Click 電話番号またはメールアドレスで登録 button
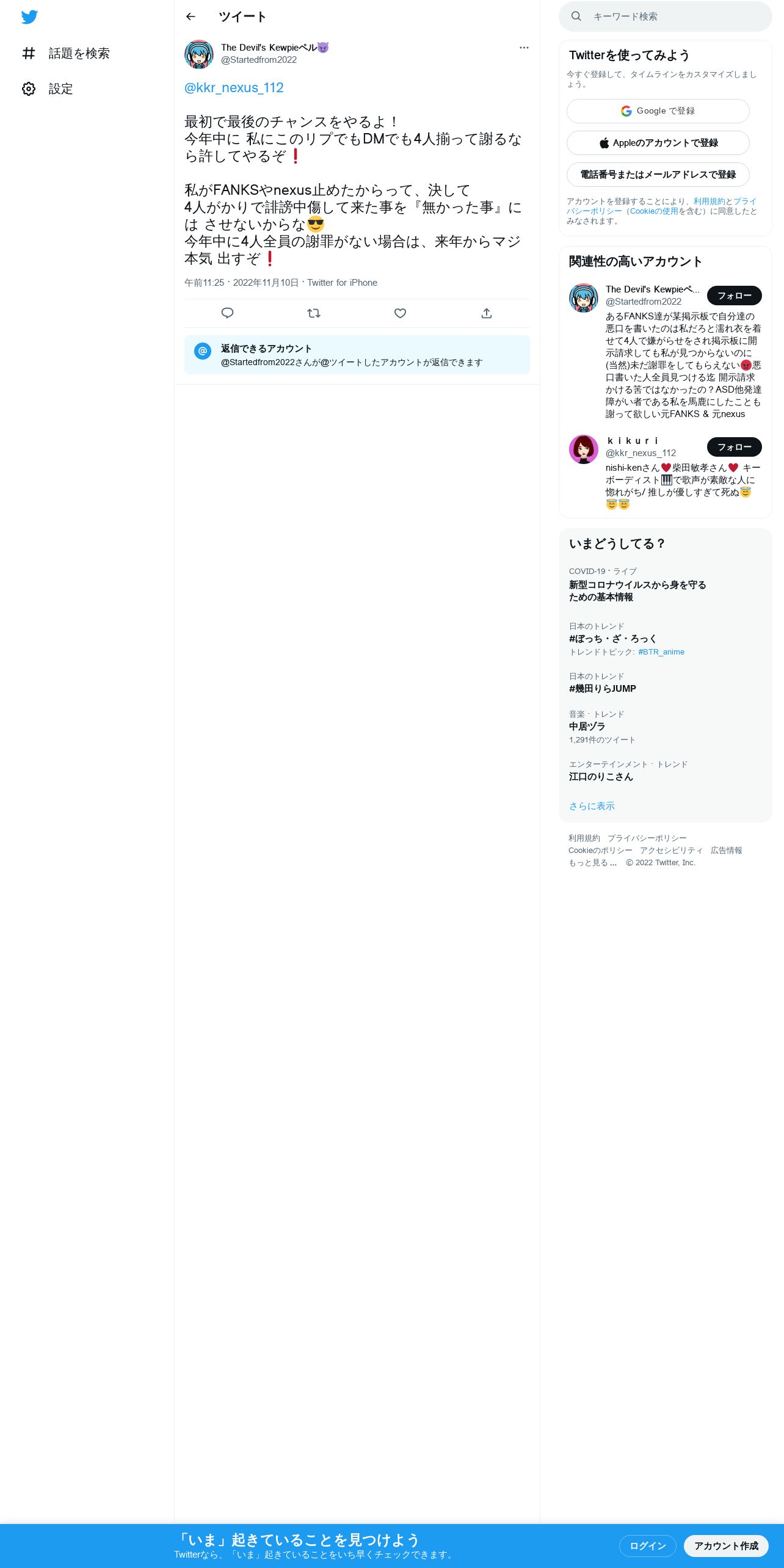784x1568 pixels. pos(658,175)
